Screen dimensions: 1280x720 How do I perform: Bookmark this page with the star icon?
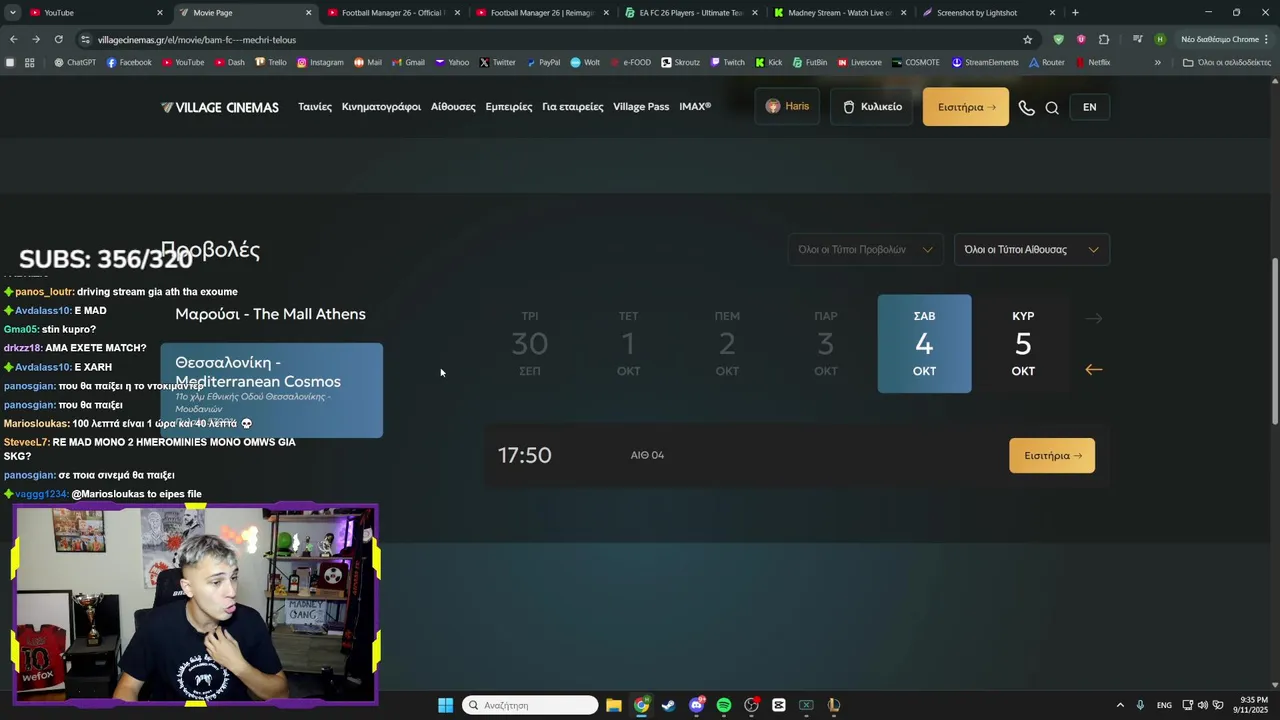(1027, 39)
